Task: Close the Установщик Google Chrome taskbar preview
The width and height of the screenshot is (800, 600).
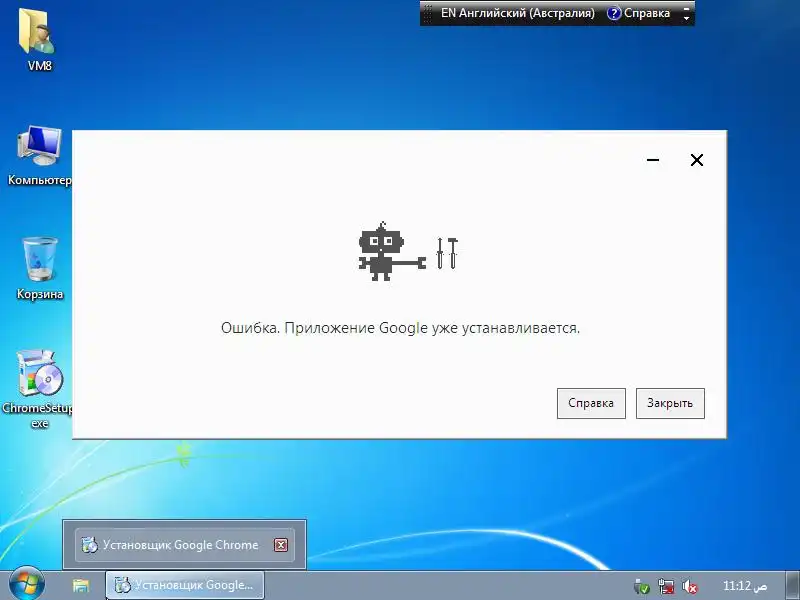Action: click(281, 545)
